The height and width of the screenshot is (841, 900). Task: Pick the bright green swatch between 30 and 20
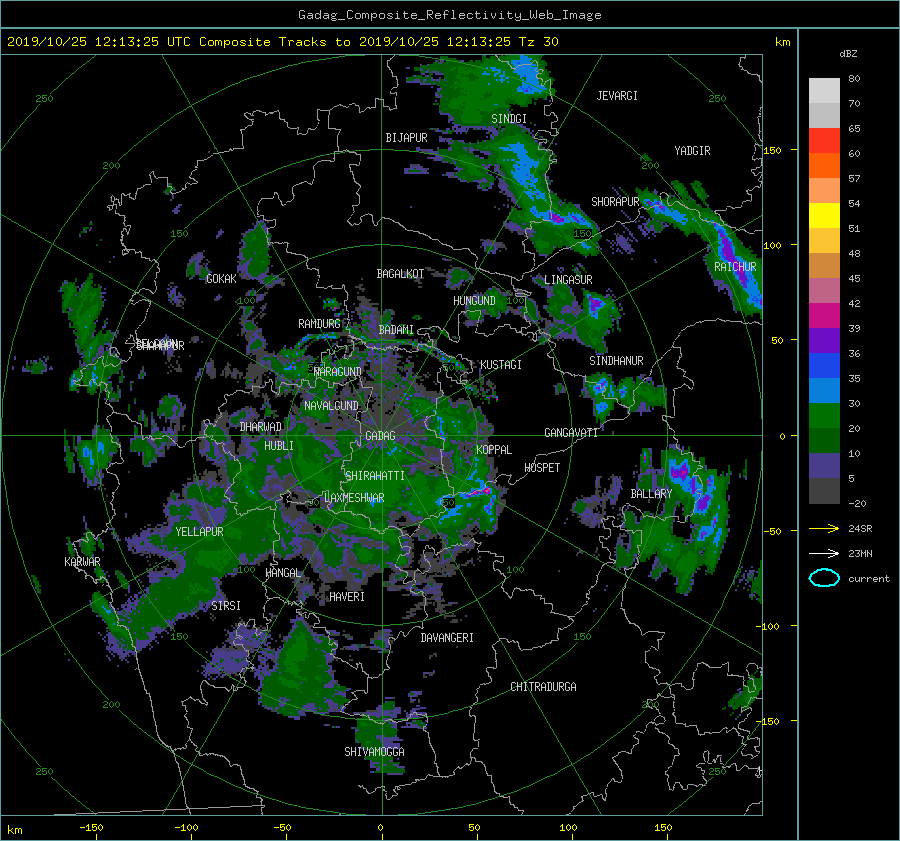(824, 415)
